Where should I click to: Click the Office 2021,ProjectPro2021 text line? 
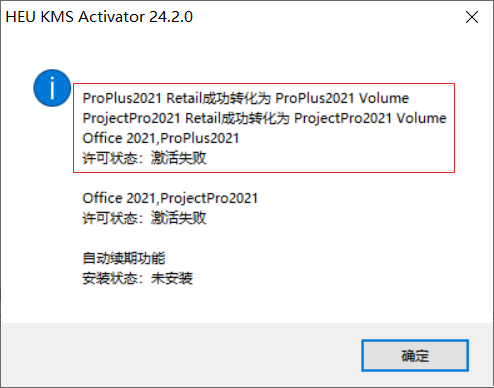(x=170, y=198)
